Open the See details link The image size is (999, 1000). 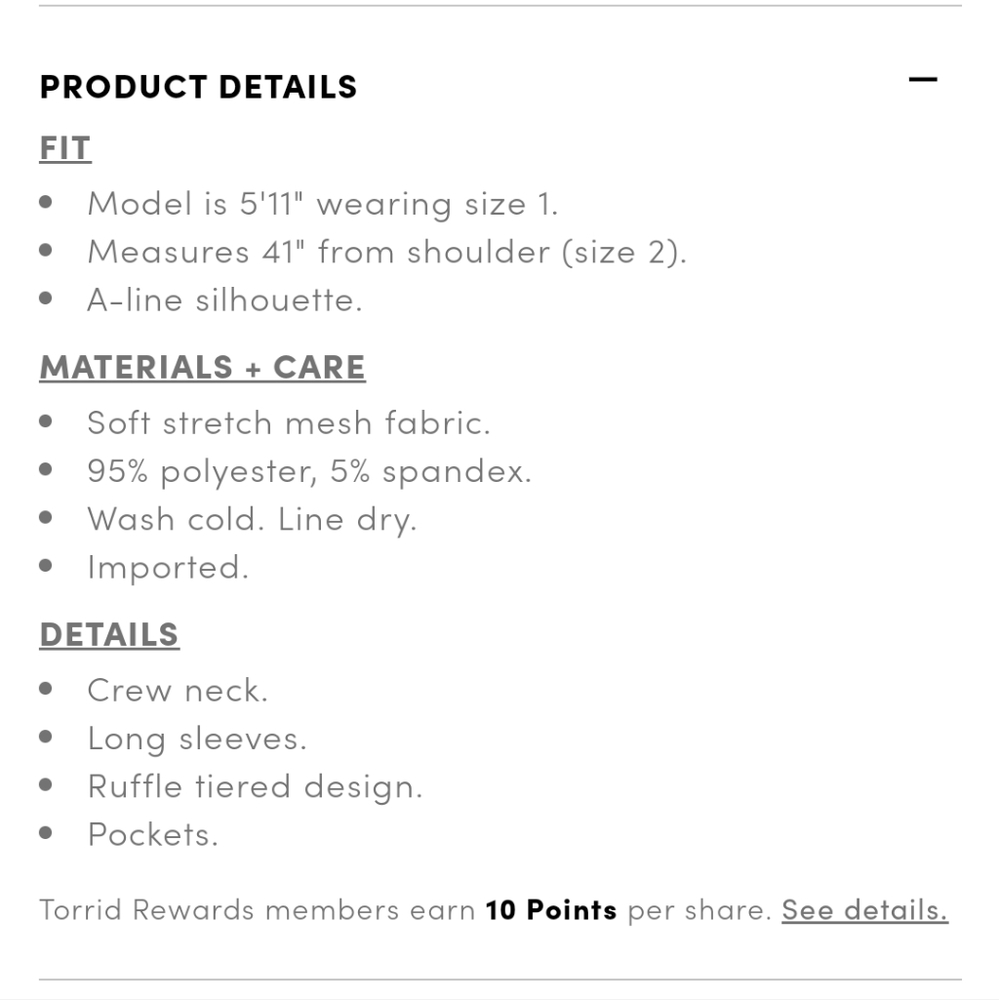tap(864, 910)
